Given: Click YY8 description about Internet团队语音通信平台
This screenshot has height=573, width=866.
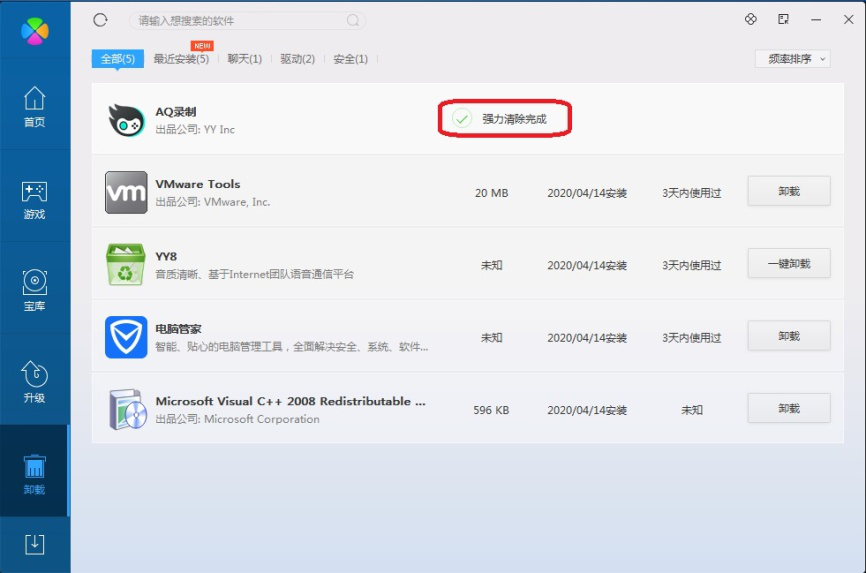Looking at the screenshot, I should point(255,274).
